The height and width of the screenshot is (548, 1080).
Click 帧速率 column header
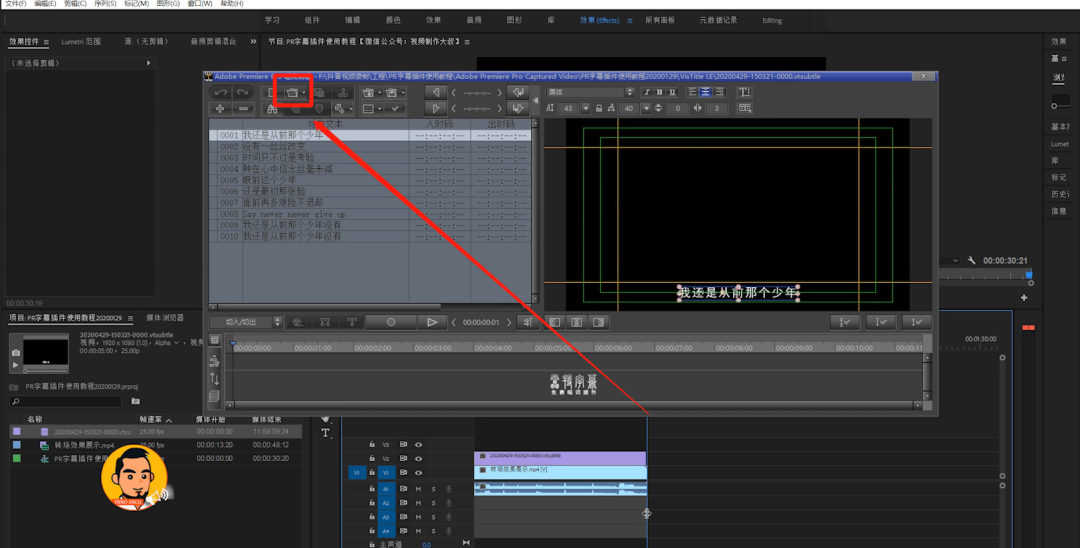150,419
